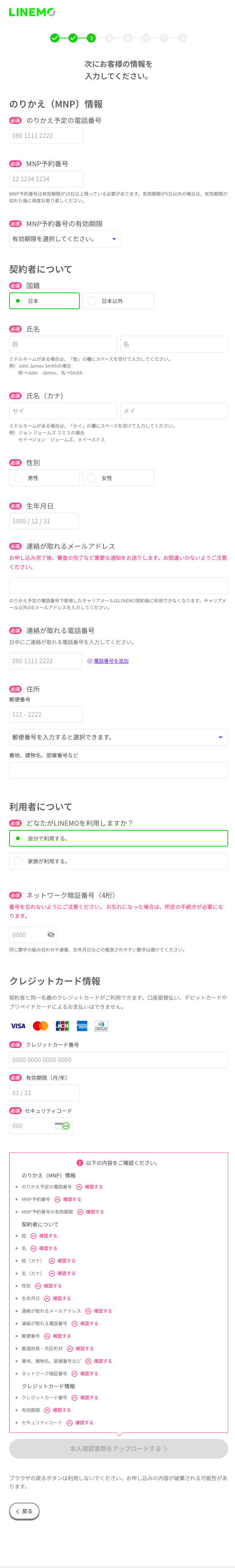
Task: Click the plus icon to add phone number
Action: click(x=90, y=661)
